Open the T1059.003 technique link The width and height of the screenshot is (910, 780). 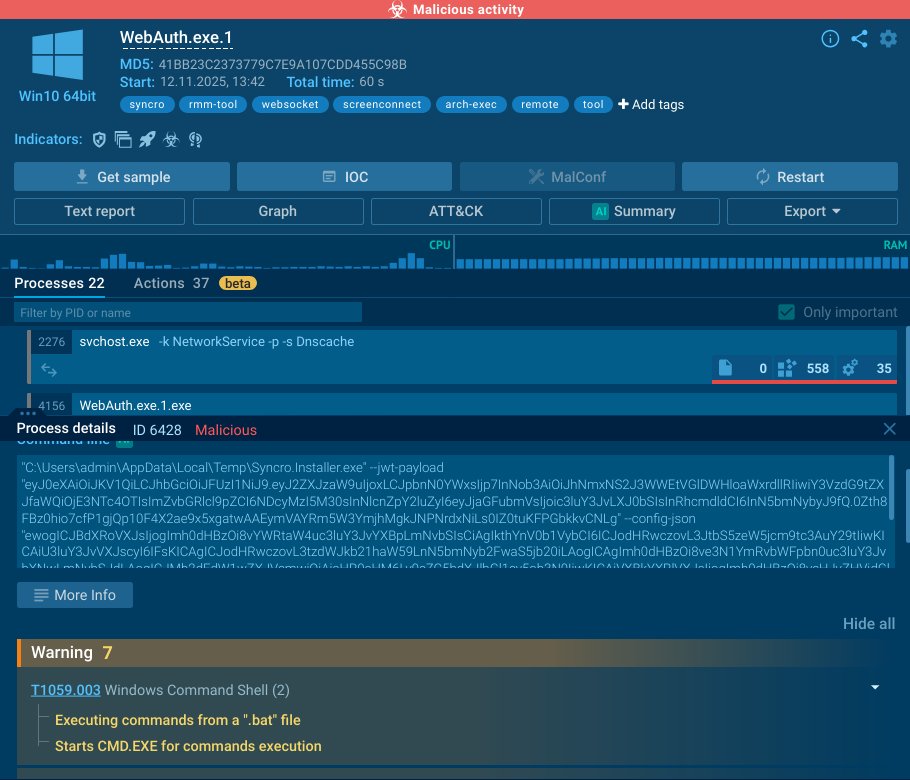pos(66,690)
